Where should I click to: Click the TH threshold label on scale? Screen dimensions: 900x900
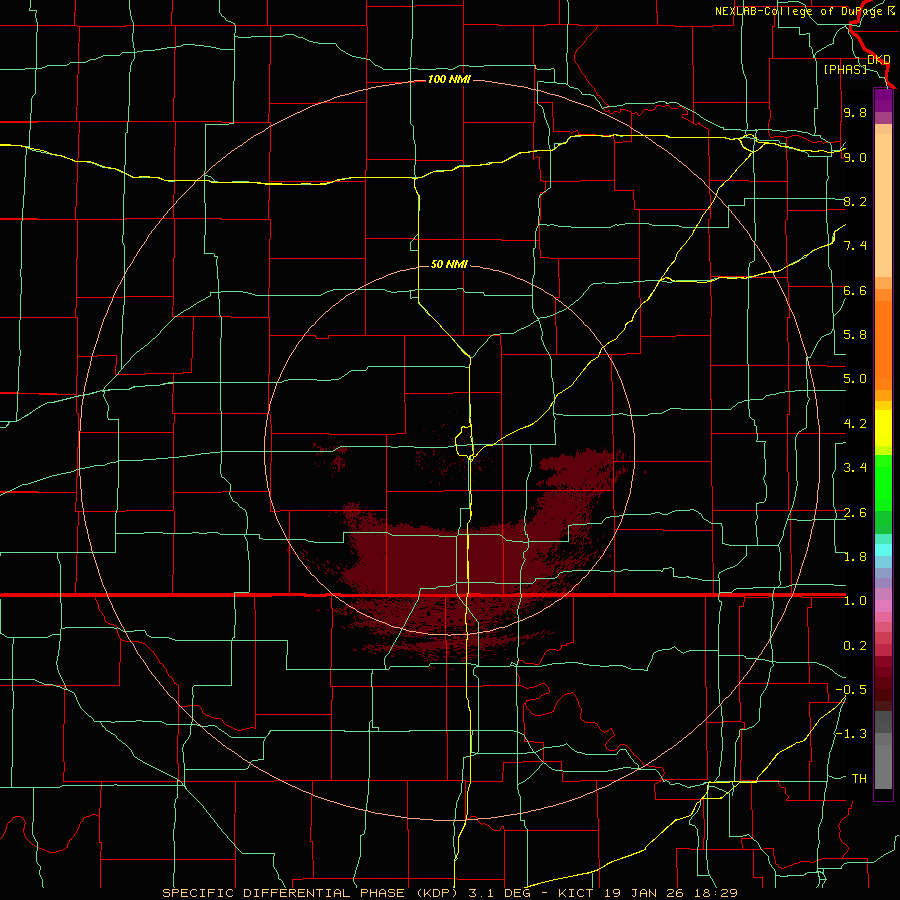tap(859, 779)
